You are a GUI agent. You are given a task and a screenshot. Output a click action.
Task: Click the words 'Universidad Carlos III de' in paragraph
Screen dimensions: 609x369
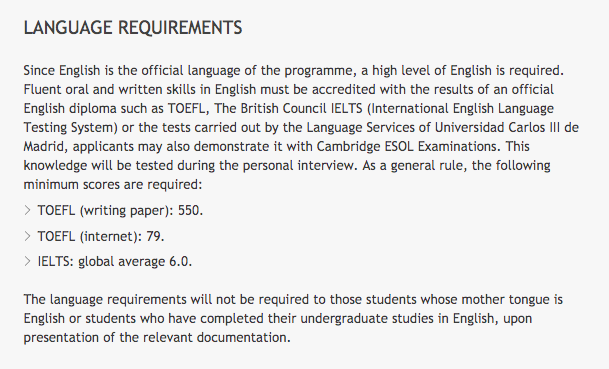click(x=507, y=127)
